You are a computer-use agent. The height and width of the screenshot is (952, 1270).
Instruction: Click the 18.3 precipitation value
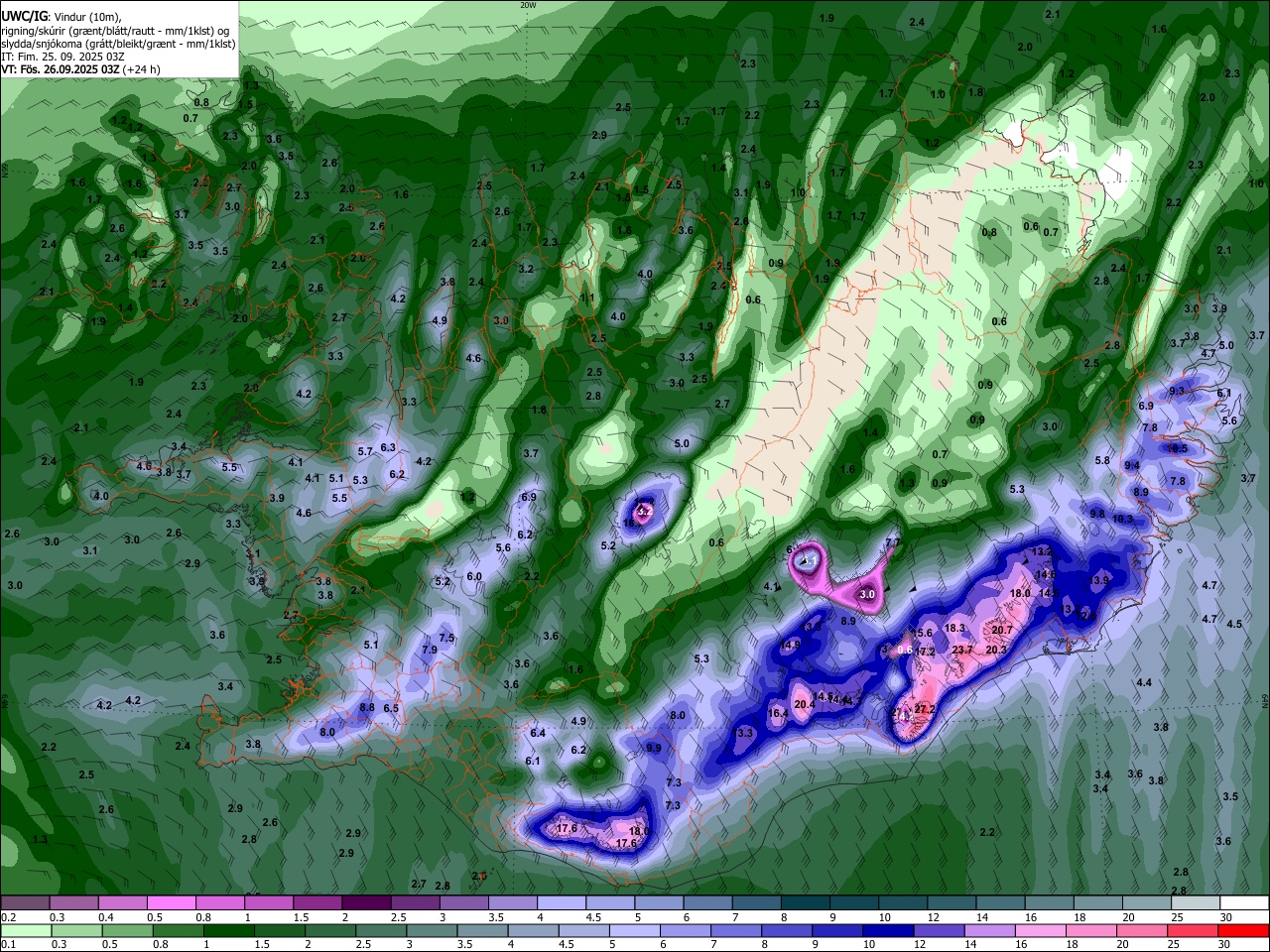pyautogui.click(x=955, y=628)
